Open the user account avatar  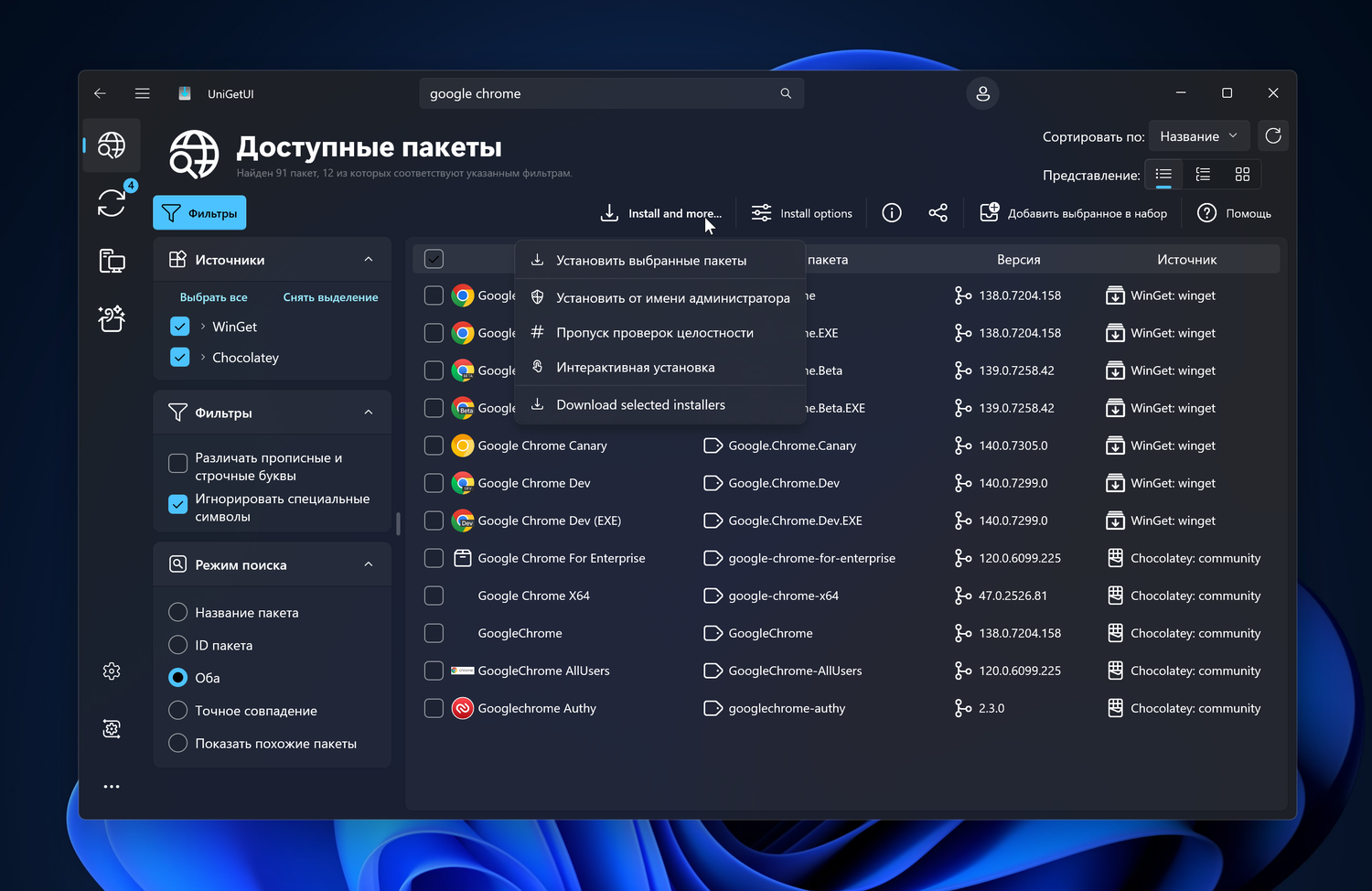tap(983, 93)
